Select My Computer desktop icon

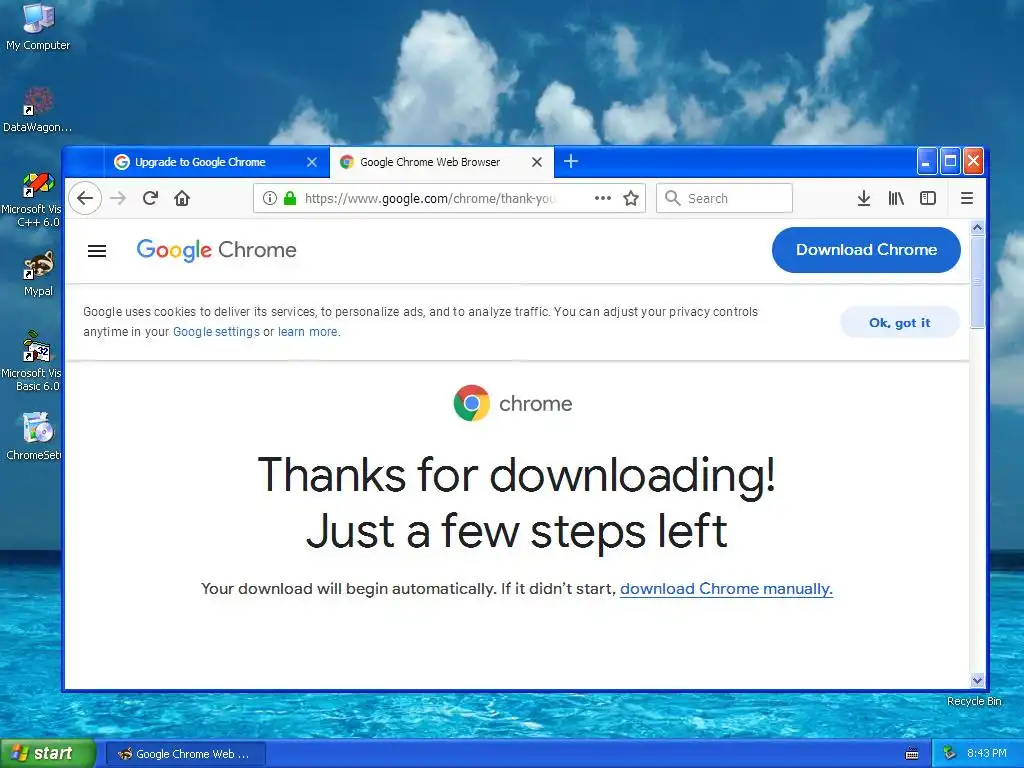[x=38, y=27]
